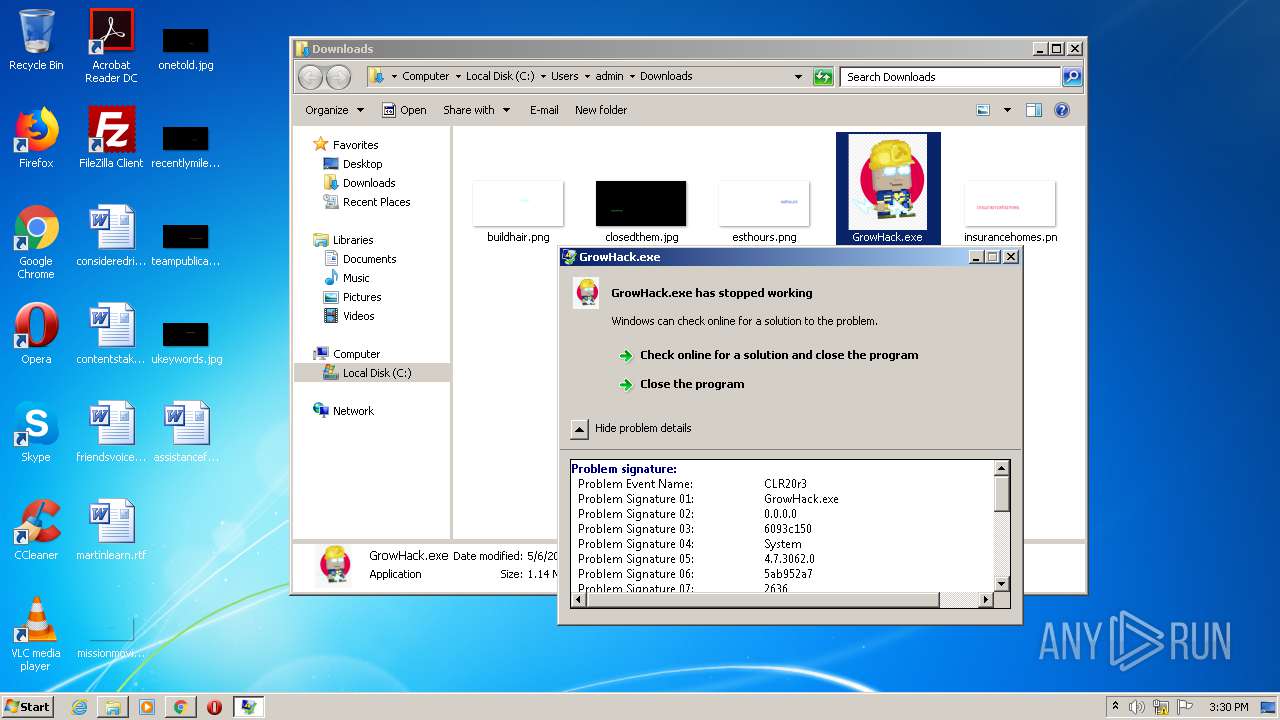Screen dimensions: 1280x720
Task: Open Windows Explorer taskbar button
Action: click(x=113, y=707)
